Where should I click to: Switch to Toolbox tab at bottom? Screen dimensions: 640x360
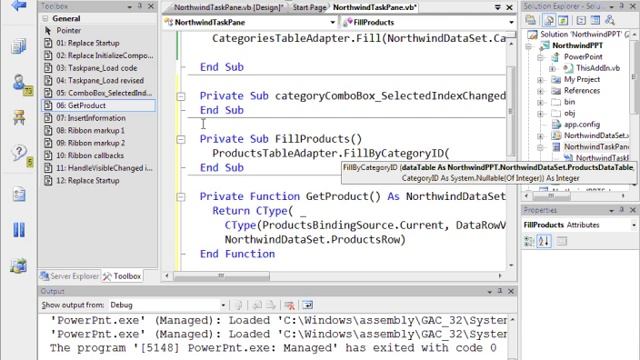click(122, 276)
